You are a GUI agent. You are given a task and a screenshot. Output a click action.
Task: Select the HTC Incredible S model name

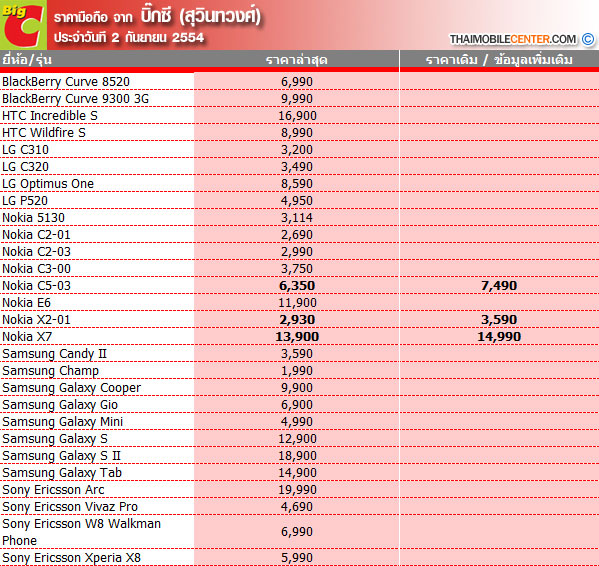pos(50,115)
